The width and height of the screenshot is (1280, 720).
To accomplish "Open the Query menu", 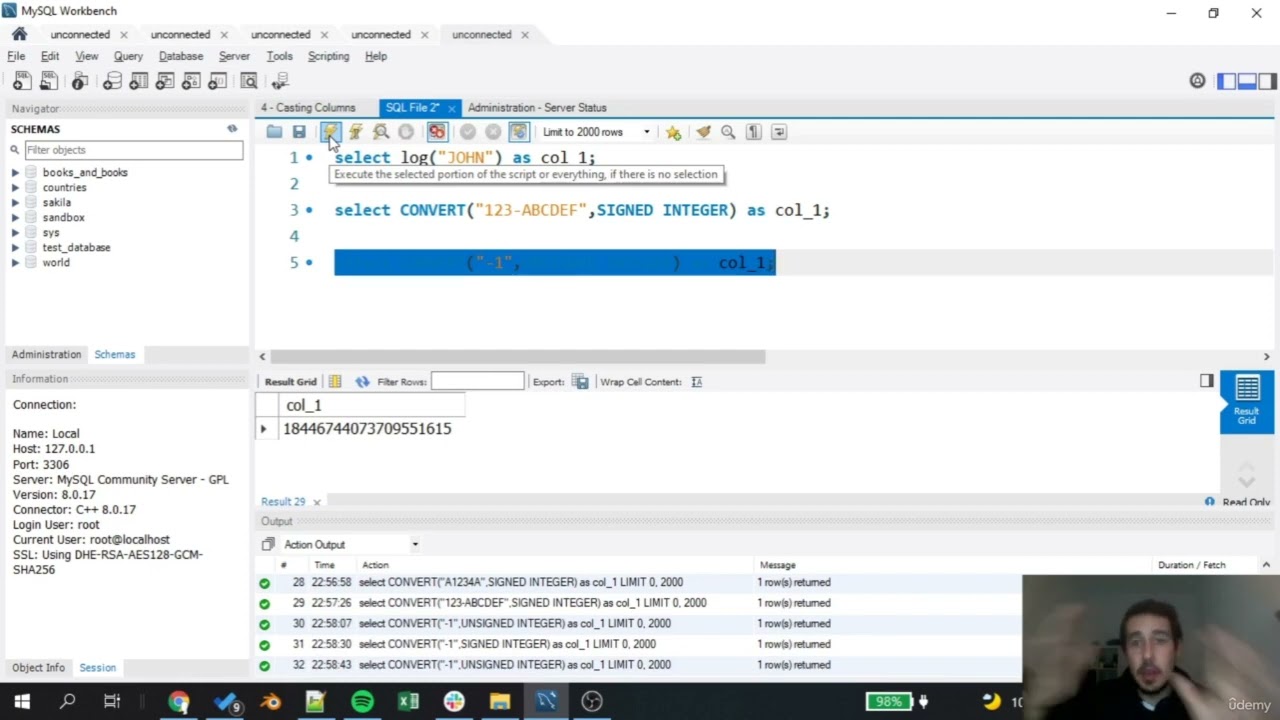I will pos(128,56).
